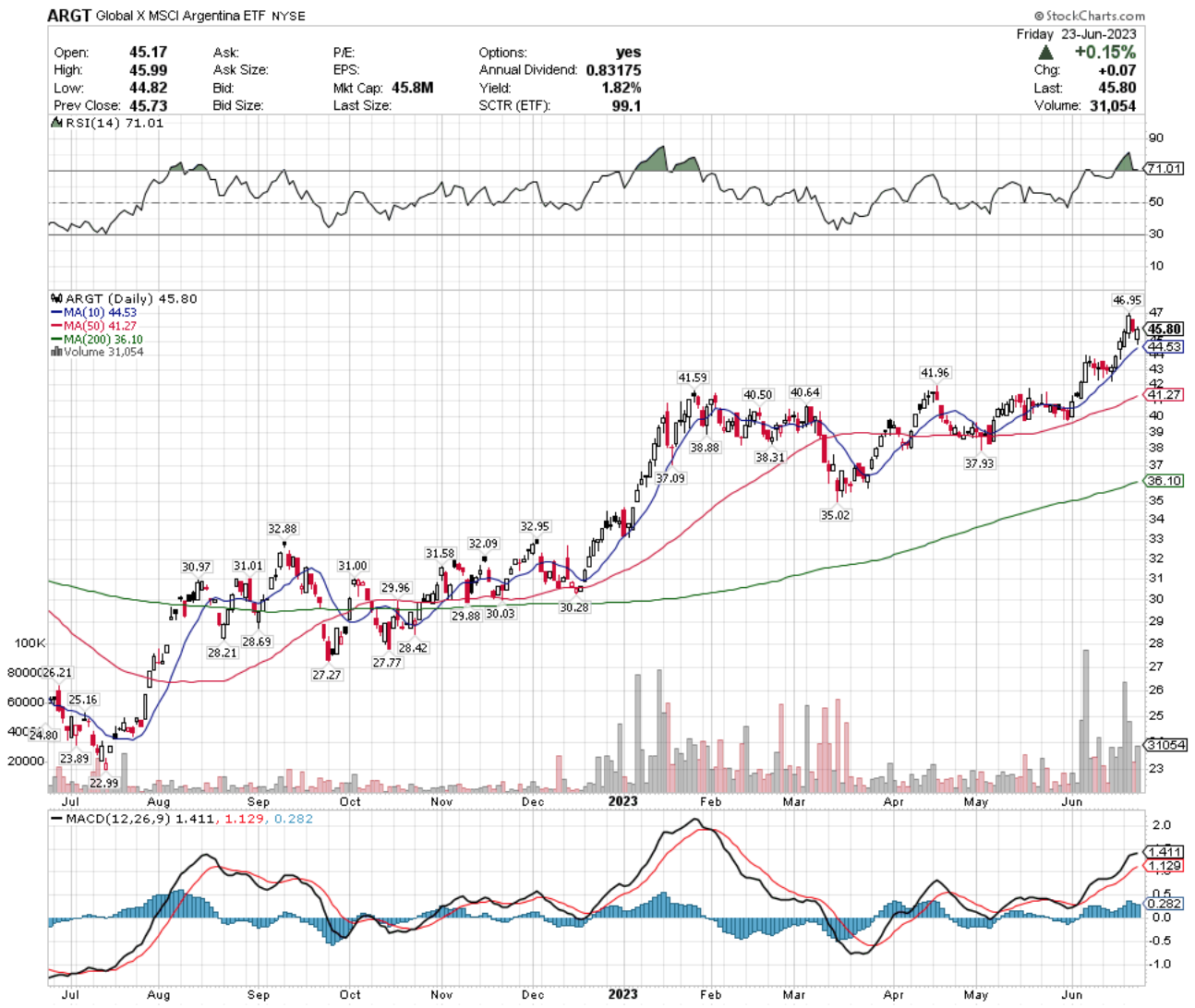The height and width of the screenshot is (1008, 1195).
Task: Click the Friday 23-Jun-2023 date label
Action: tap(1076, 34)
